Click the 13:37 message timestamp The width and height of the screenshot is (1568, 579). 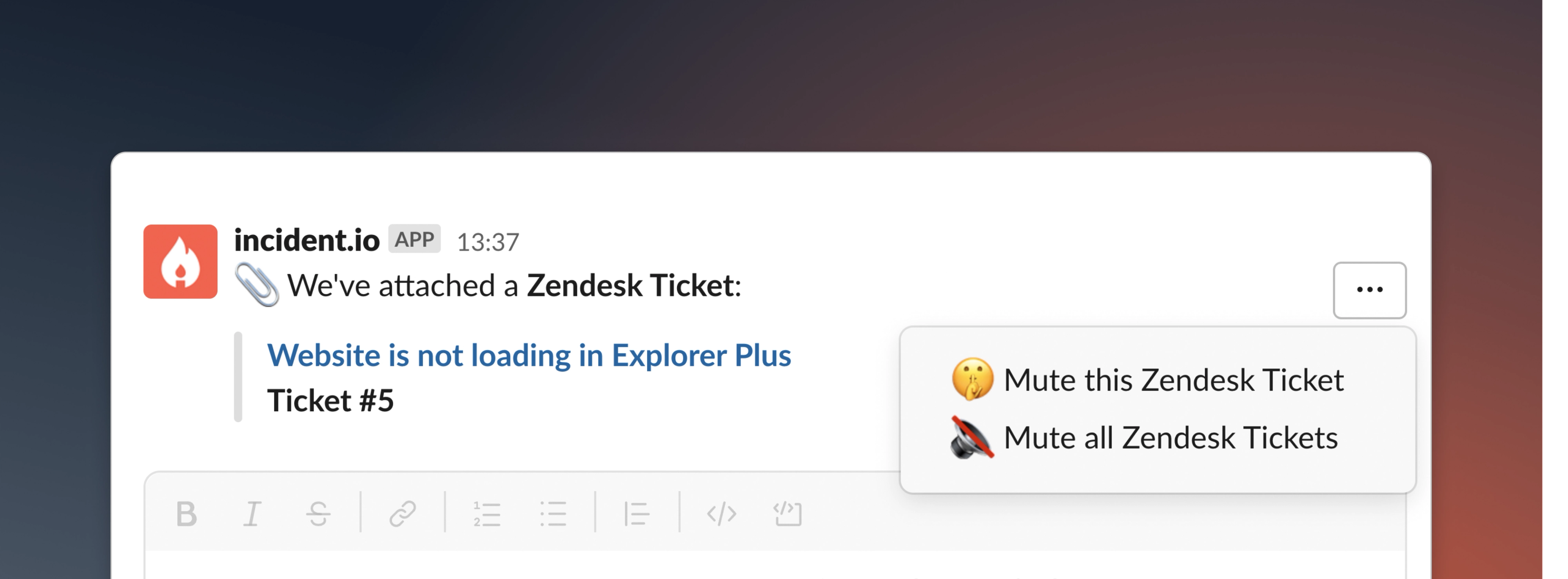[x=488, y=242]
